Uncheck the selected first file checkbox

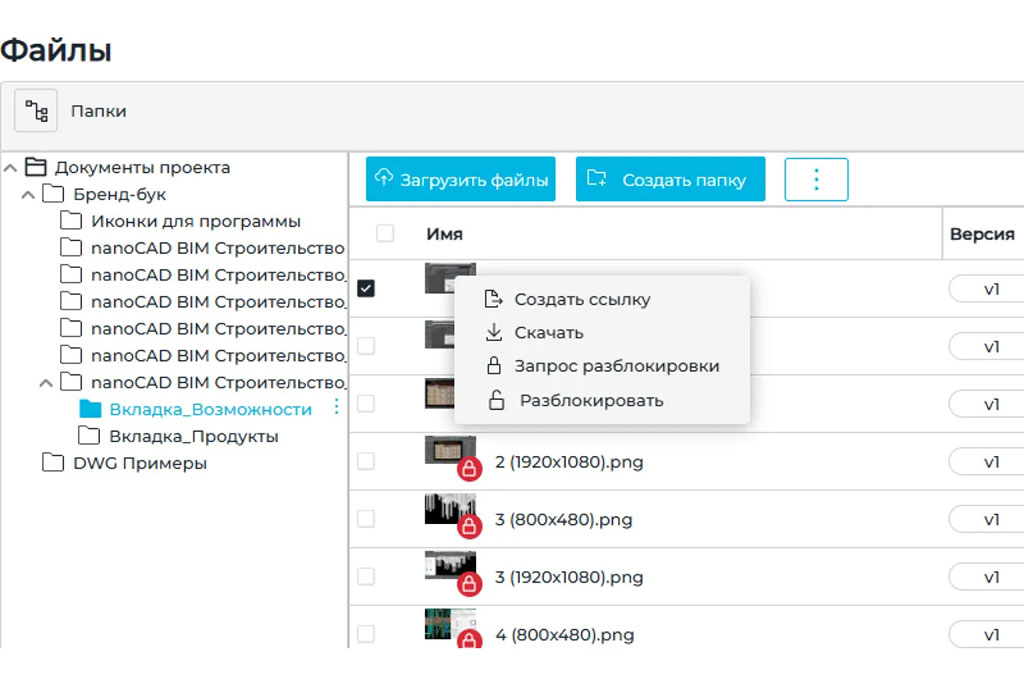tap(366, 288)
